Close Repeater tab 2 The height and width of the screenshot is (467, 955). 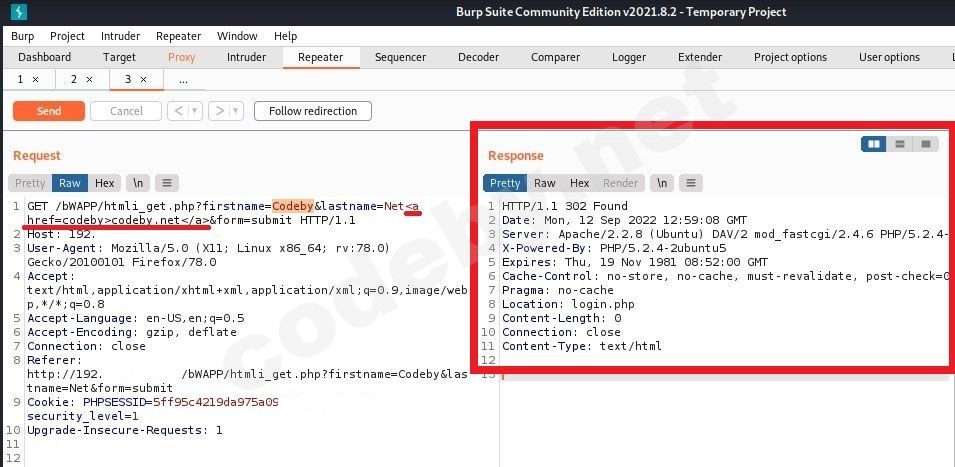(x=90, y=79)
